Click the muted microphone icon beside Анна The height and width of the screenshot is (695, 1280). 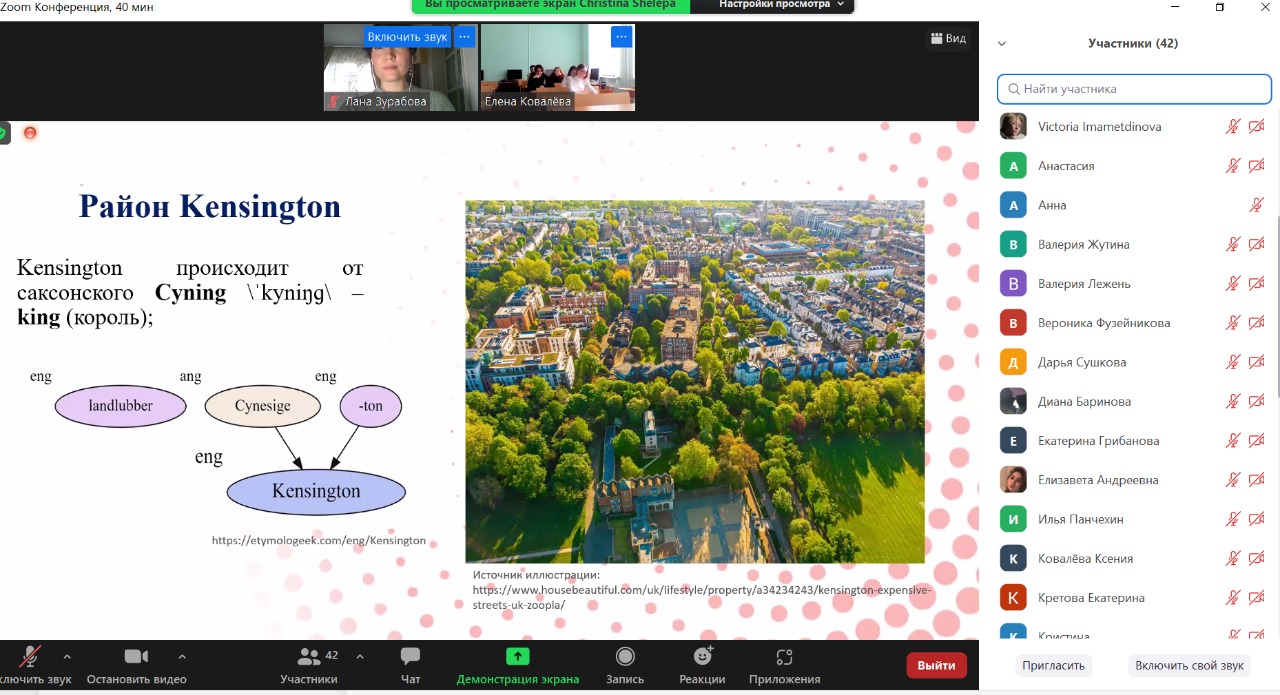coord(1257,205)
